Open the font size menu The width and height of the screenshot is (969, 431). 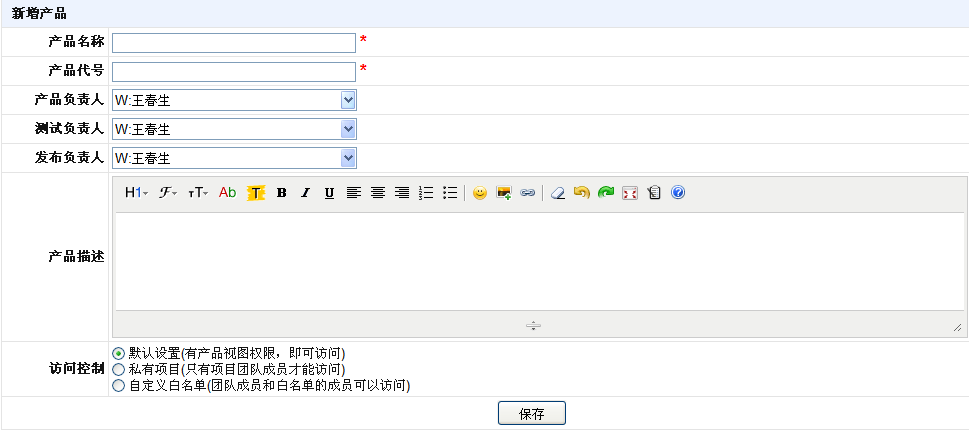click(198, 193)
